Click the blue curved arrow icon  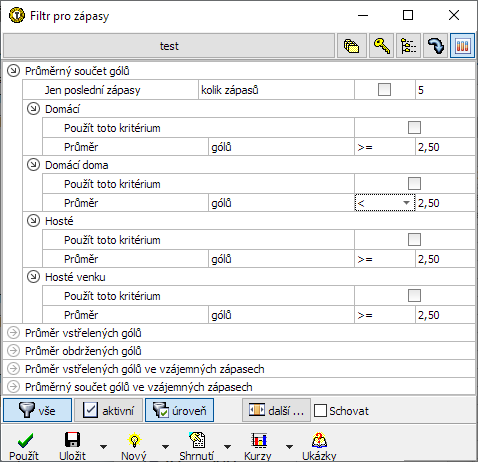(435, 46)
